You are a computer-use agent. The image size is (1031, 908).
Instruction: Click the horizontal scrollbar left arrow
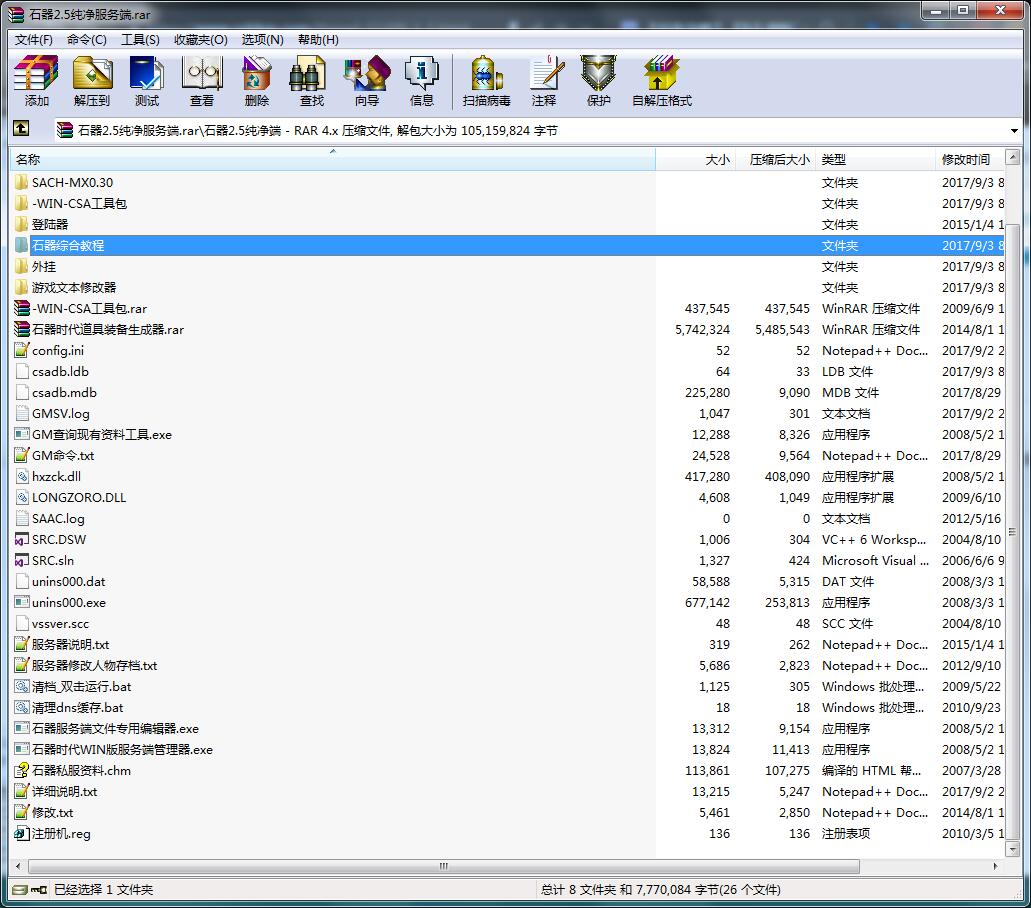pos(18,866)
